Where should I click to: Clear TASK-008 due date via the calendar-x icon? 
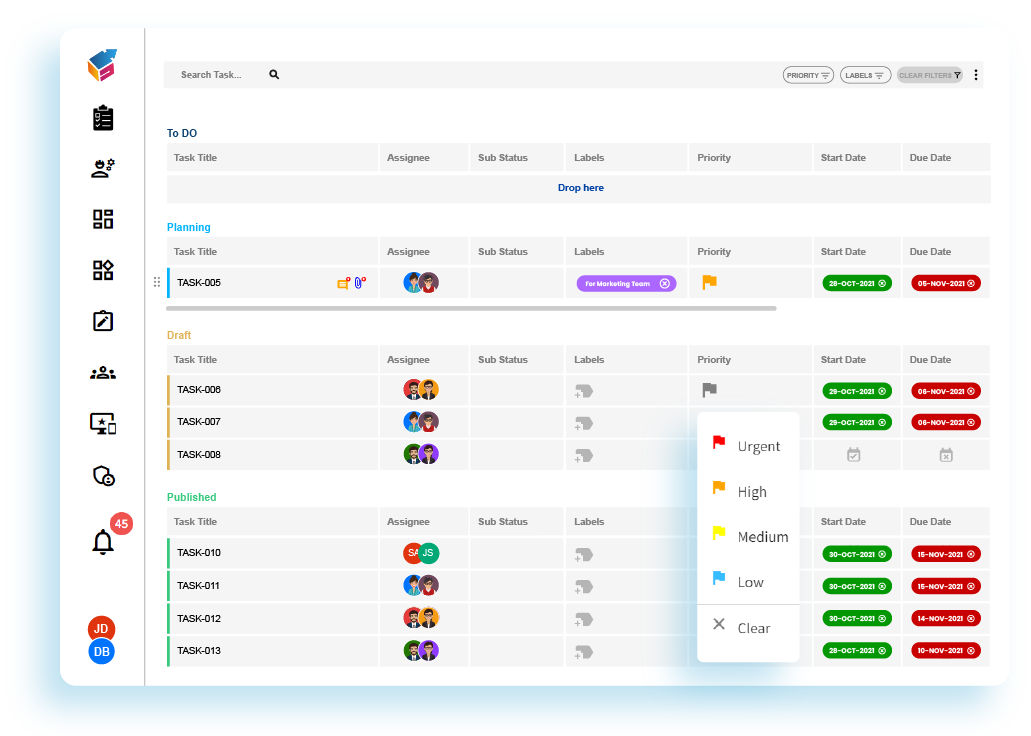coord(946,454)
